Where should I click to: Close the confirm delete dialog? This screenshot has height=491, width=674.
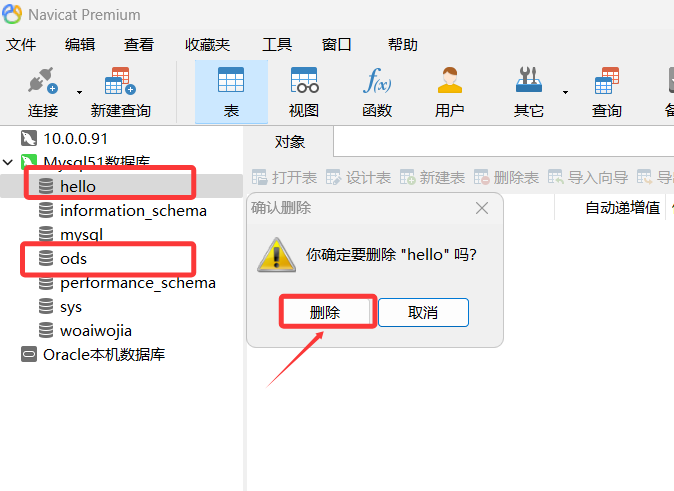point(482,208)
